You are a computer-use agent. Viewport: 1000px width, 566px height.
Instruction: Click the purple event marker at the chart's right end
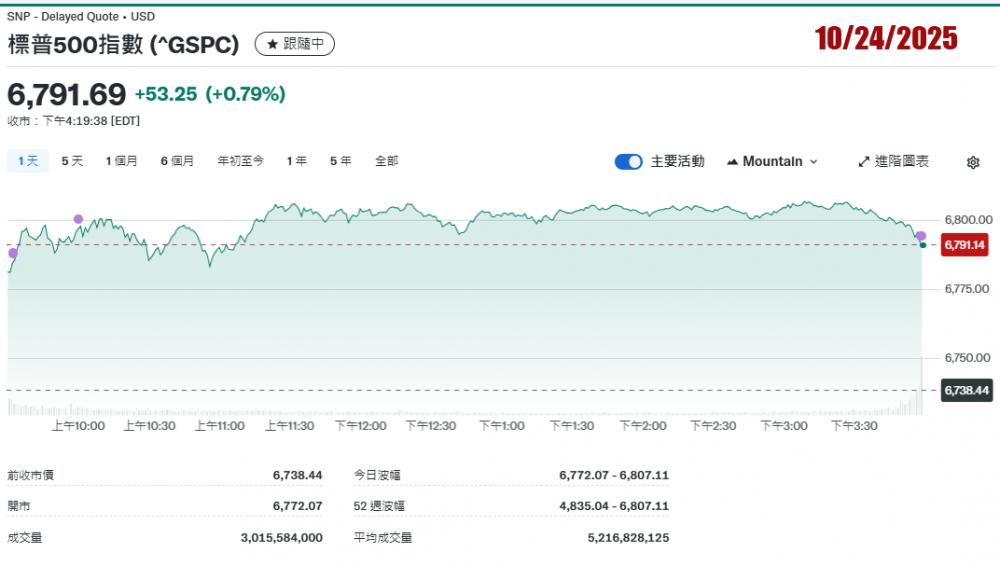[921, 236]
